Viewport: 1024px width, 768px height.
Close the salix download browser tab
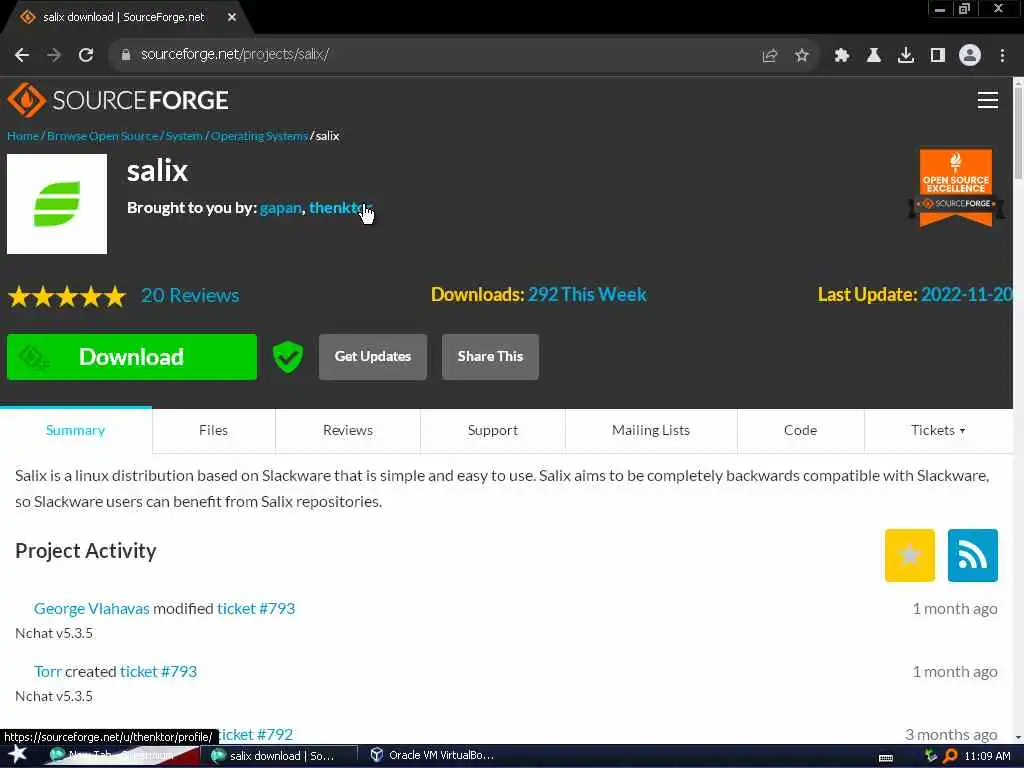click(232, 17)
